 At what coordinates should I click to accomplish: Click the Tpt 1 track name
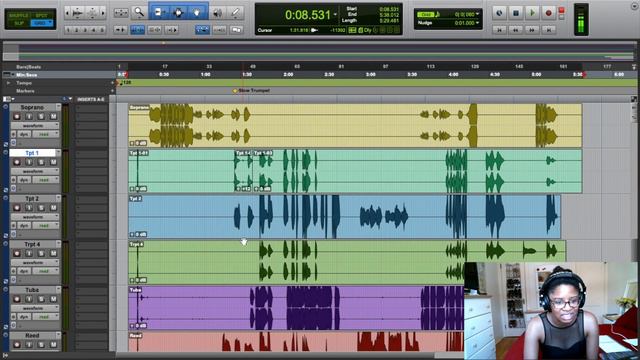(x=32, y=153)
